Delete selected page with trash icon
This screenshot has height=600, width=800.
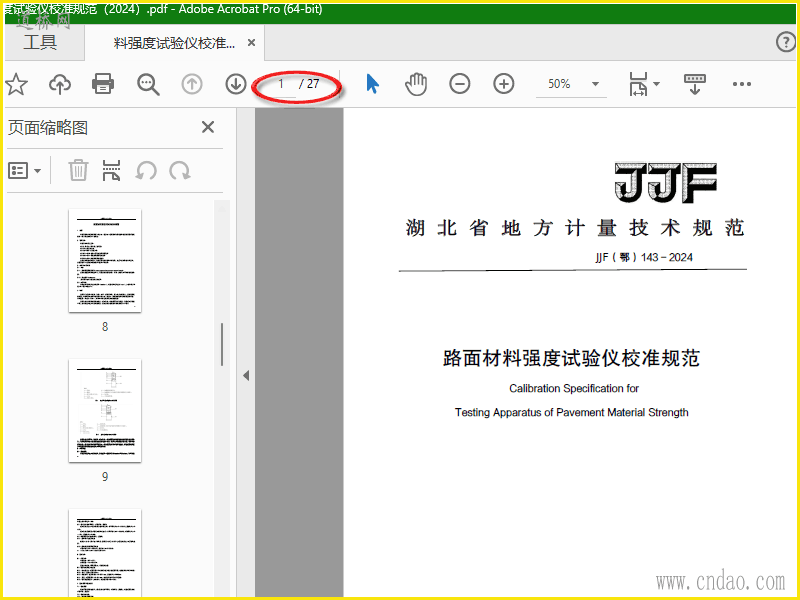click(x=78, y=170)
